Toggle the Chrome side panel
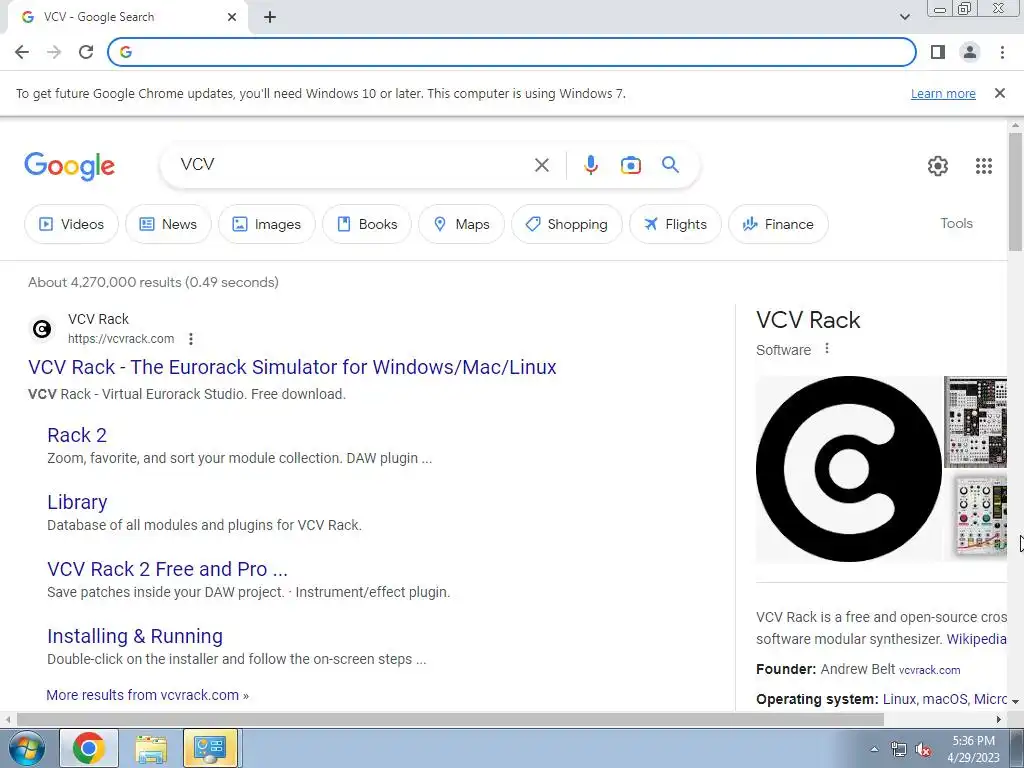1024x768 pixels. tap(938, 52)
